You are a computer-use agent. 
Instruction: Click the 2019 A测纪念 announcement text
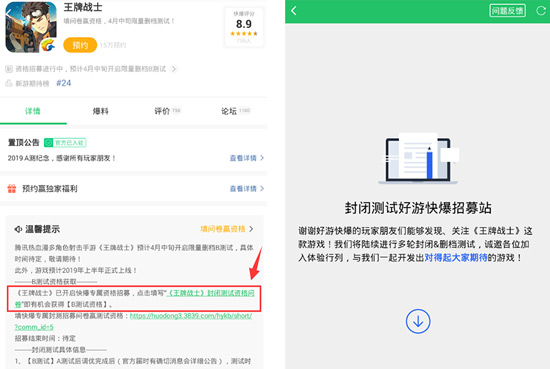[x=62, y=158]
